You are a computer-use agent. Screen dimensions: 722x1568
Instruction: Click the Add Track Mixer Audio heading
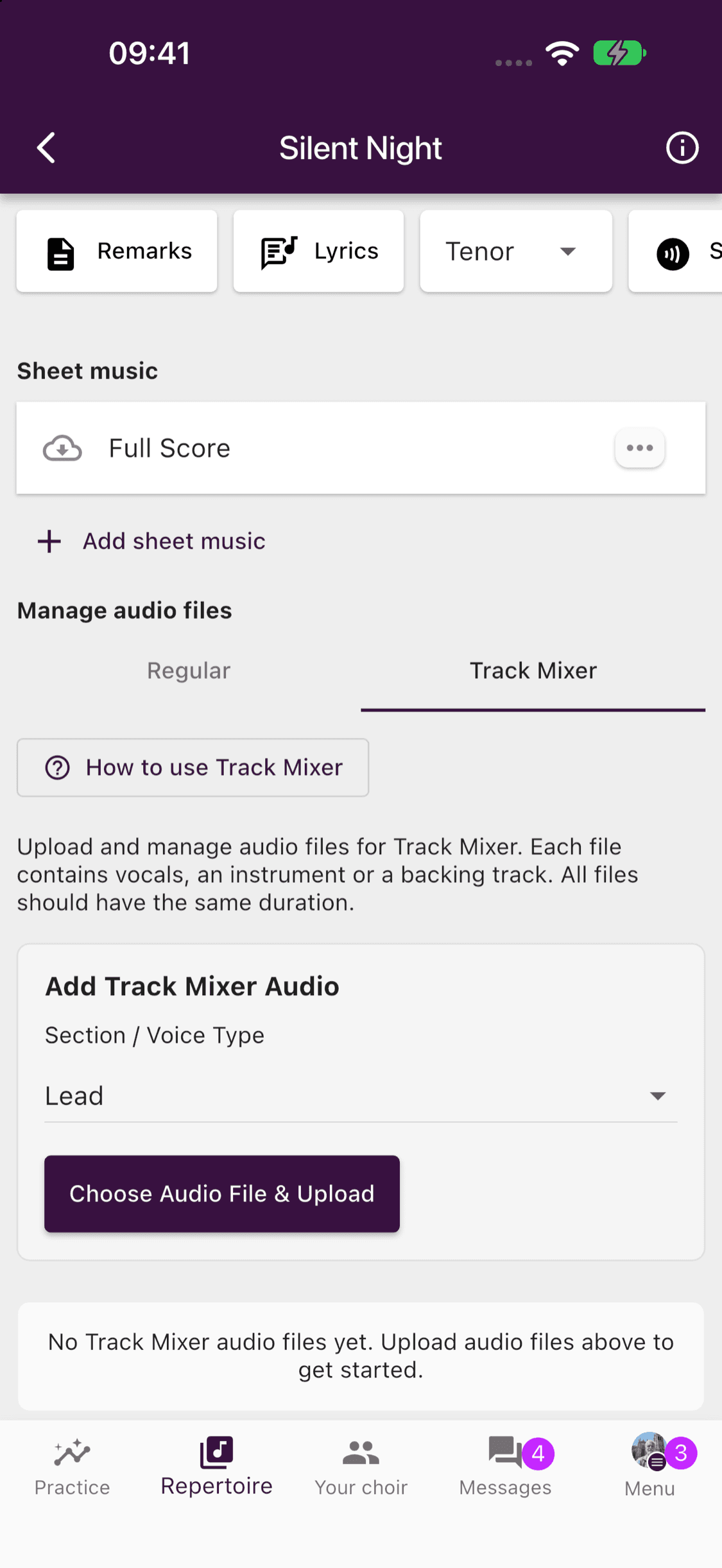(192, 986)
